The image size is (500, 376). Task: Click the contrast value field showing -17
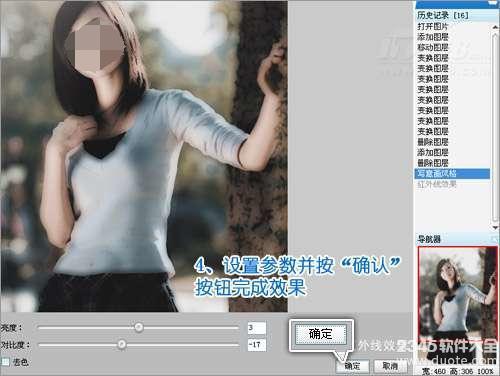pos(256,345)
